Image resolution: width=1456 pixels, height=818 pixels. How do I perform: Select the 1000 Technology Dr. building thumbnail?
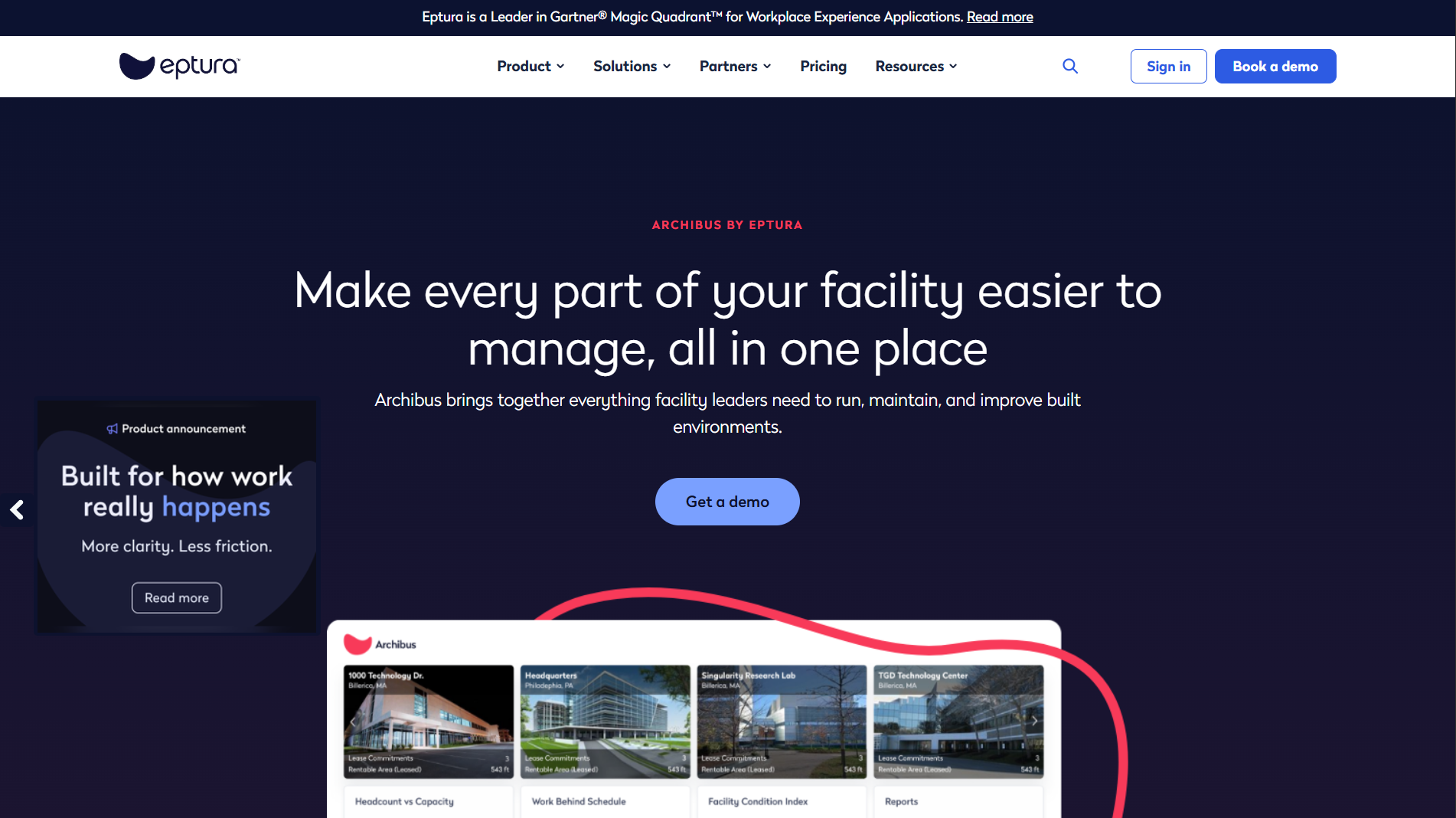coord(429,721)
